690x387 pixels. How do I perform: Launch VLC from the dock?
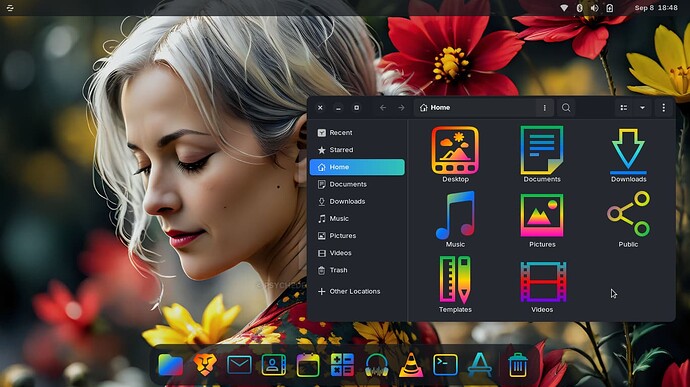(x=411, y=365)
